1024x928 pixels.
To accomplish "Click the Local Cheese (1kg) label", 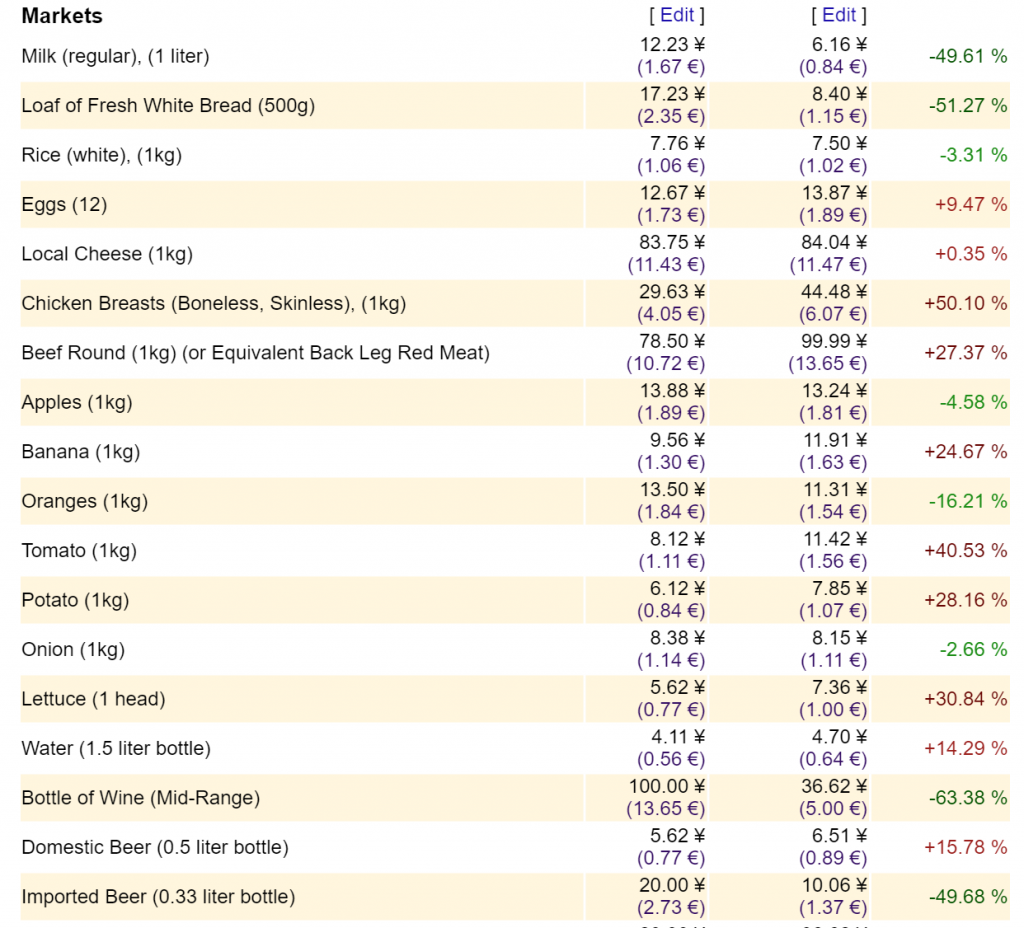I will [107, 254].
